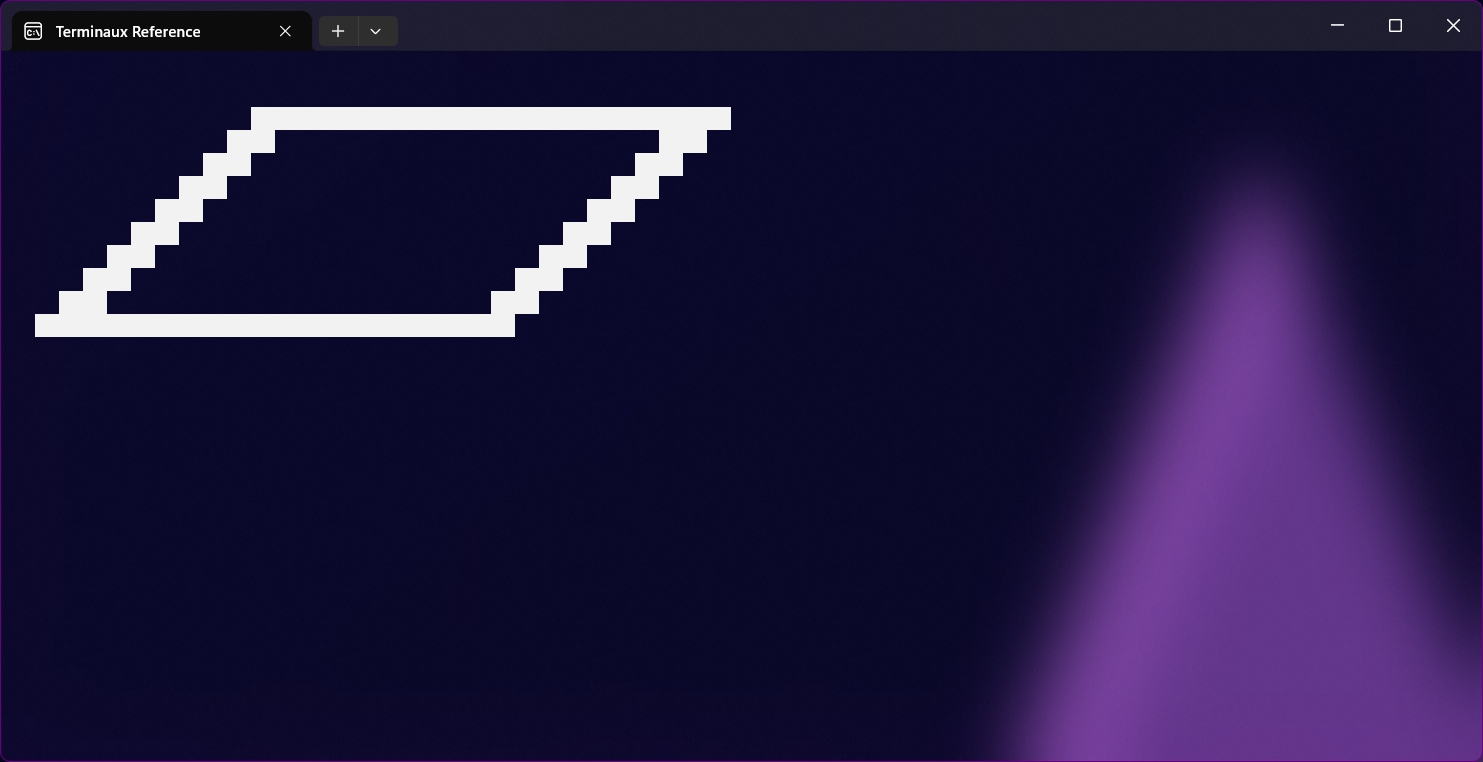This screenshot has width=1483, height=762.
Task: Click the top-left corner of the parallelogram
Action: [x=263, y=118]
